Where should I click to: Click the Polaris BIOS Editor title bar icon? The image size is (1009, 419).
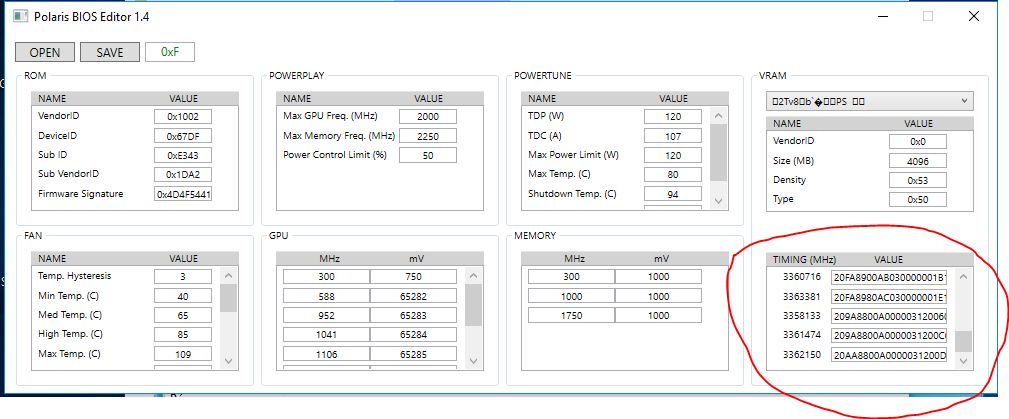coord(20,17)
